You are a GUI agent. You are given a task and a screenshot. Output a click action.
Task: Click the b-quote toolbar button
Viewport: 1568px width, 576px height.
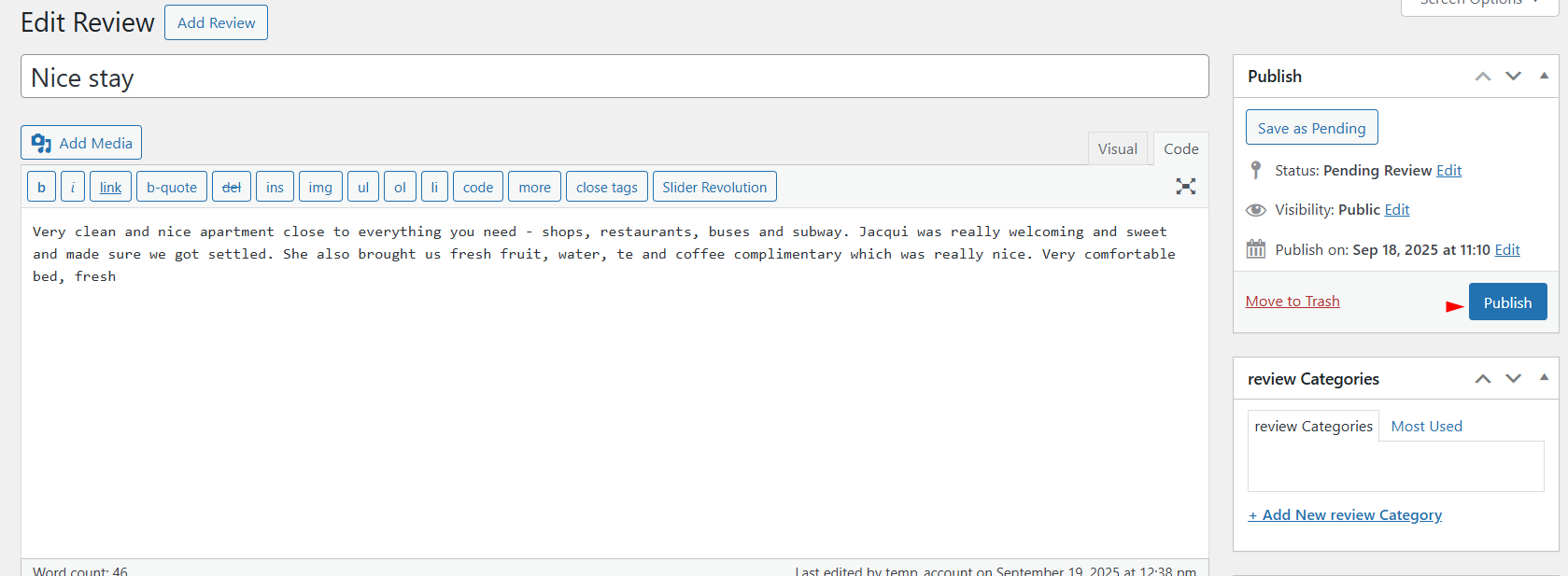point(172,187)
